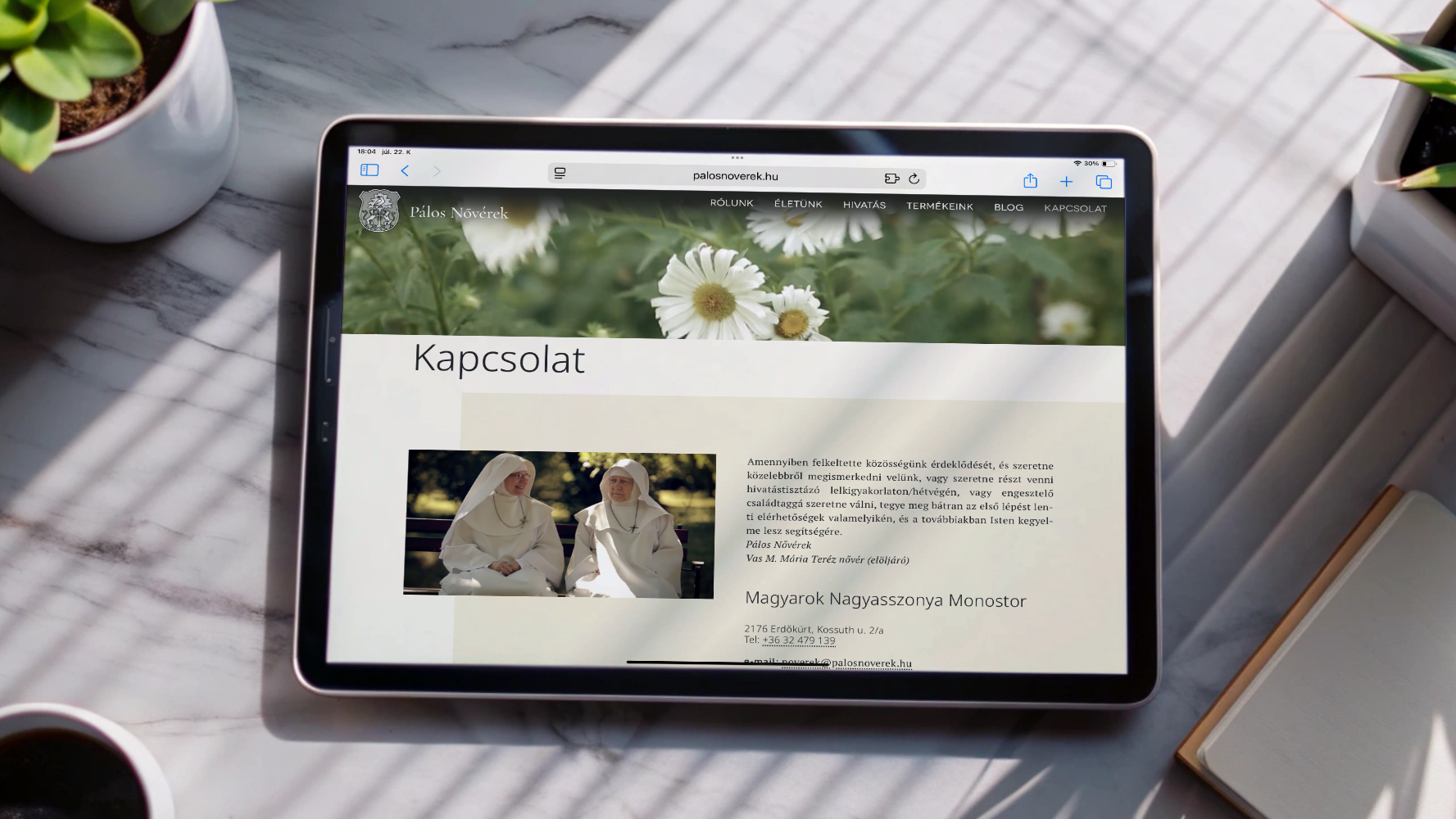Open the BLOG menu item
This screenshot has width=1456, height=819.
[1009, 207]
